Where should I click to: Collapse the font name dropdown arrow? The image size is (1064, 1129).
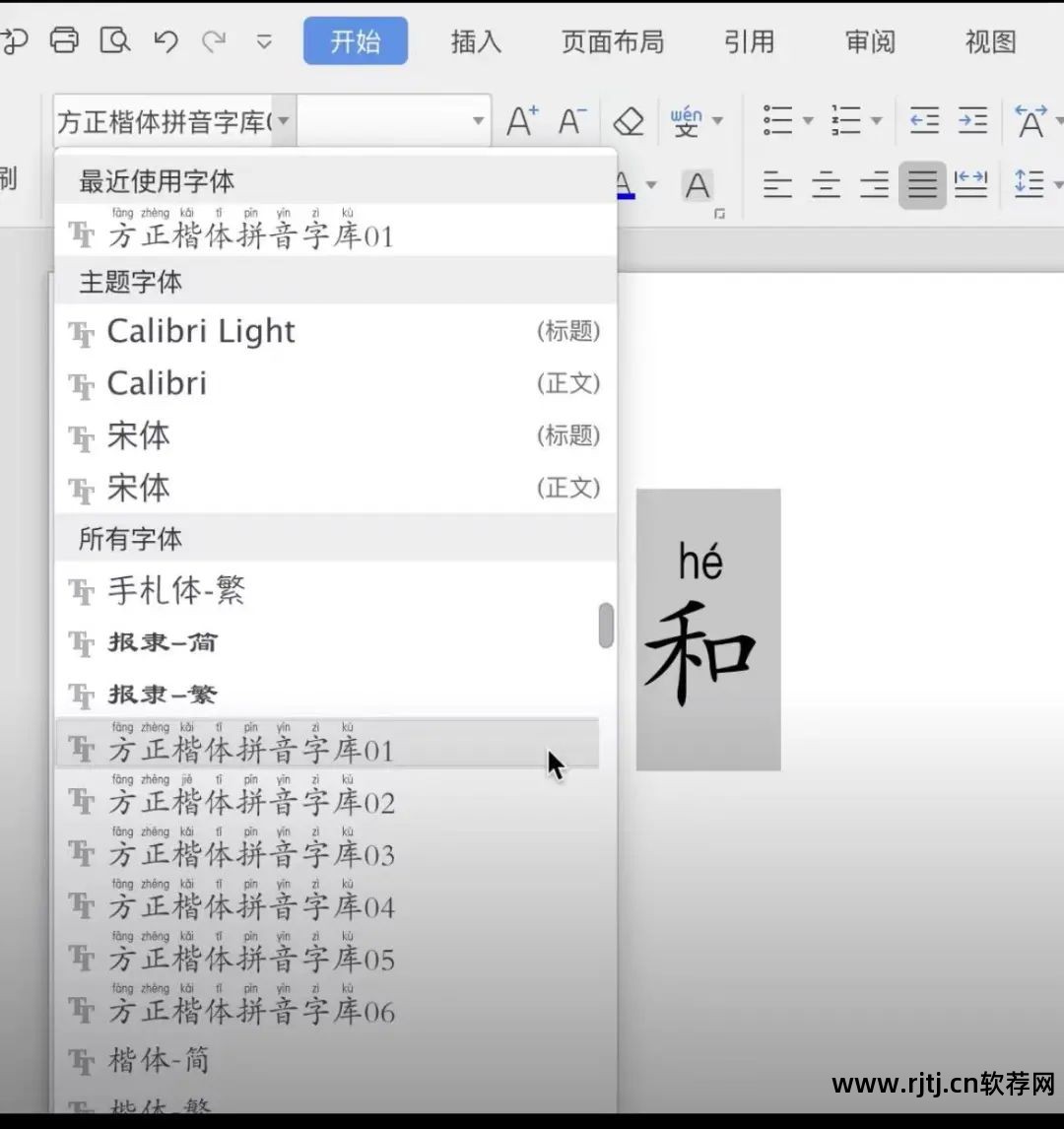pos(284,120)
